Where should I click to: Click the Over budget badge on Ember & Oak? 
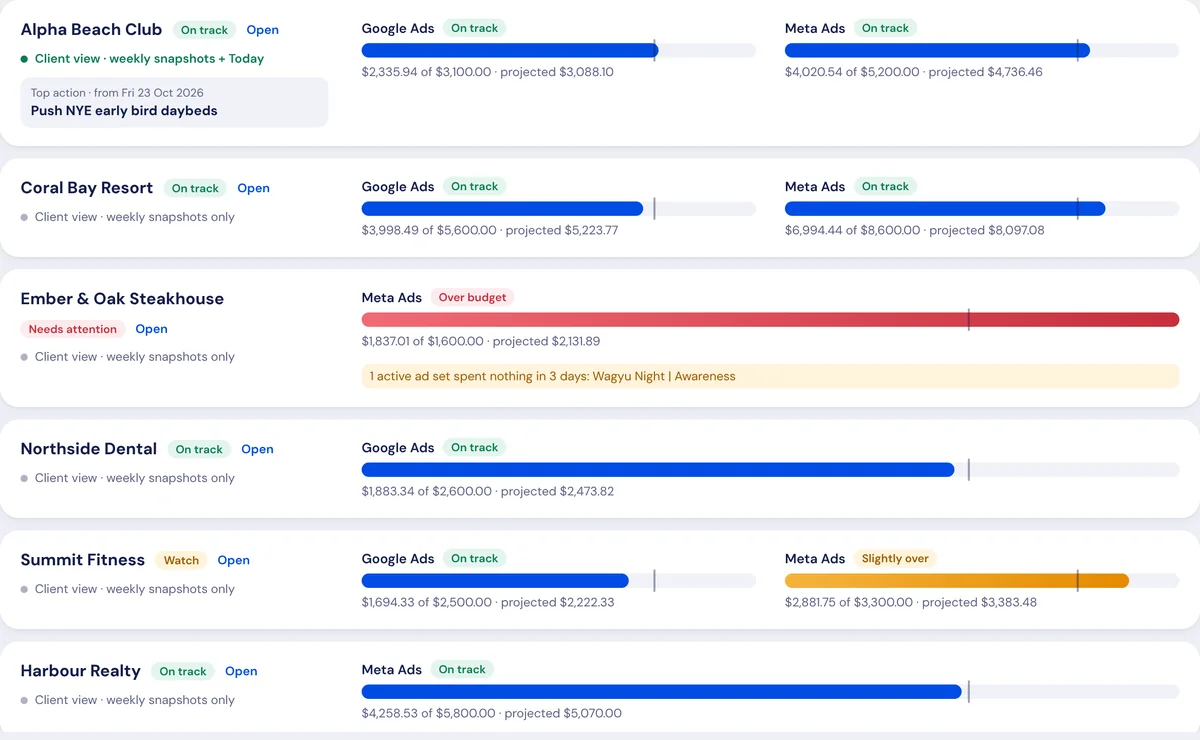click(472, 297)
